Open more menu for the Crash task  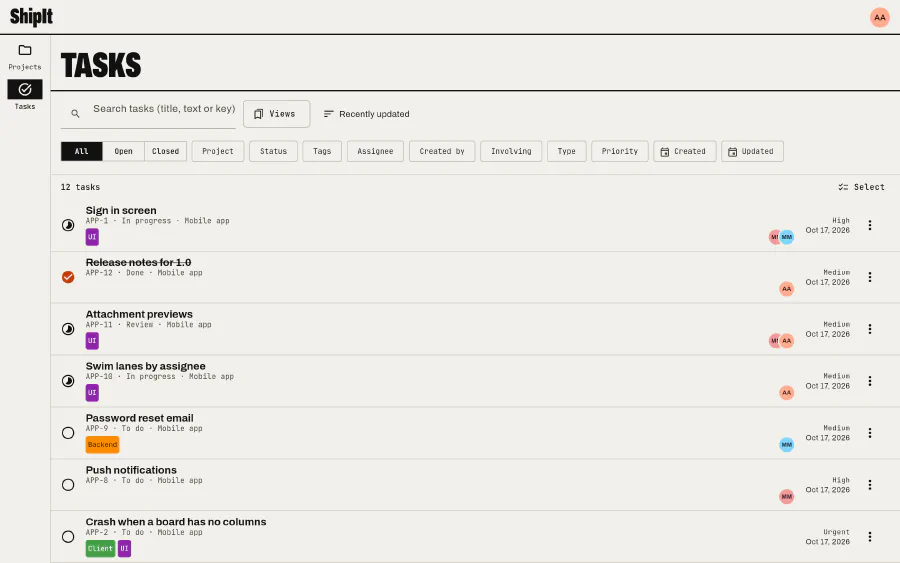(x=870, y=537)
